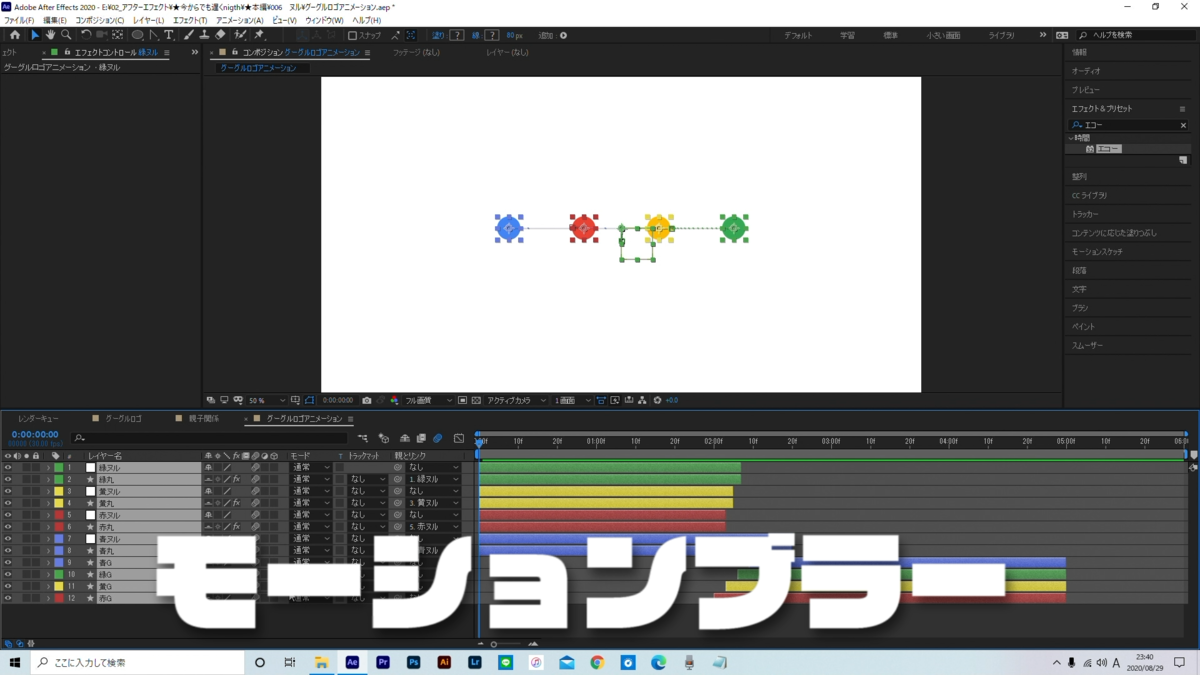Enable motion blur master switch in timeline
The image size is (1200, 675).
click(438, 438)
